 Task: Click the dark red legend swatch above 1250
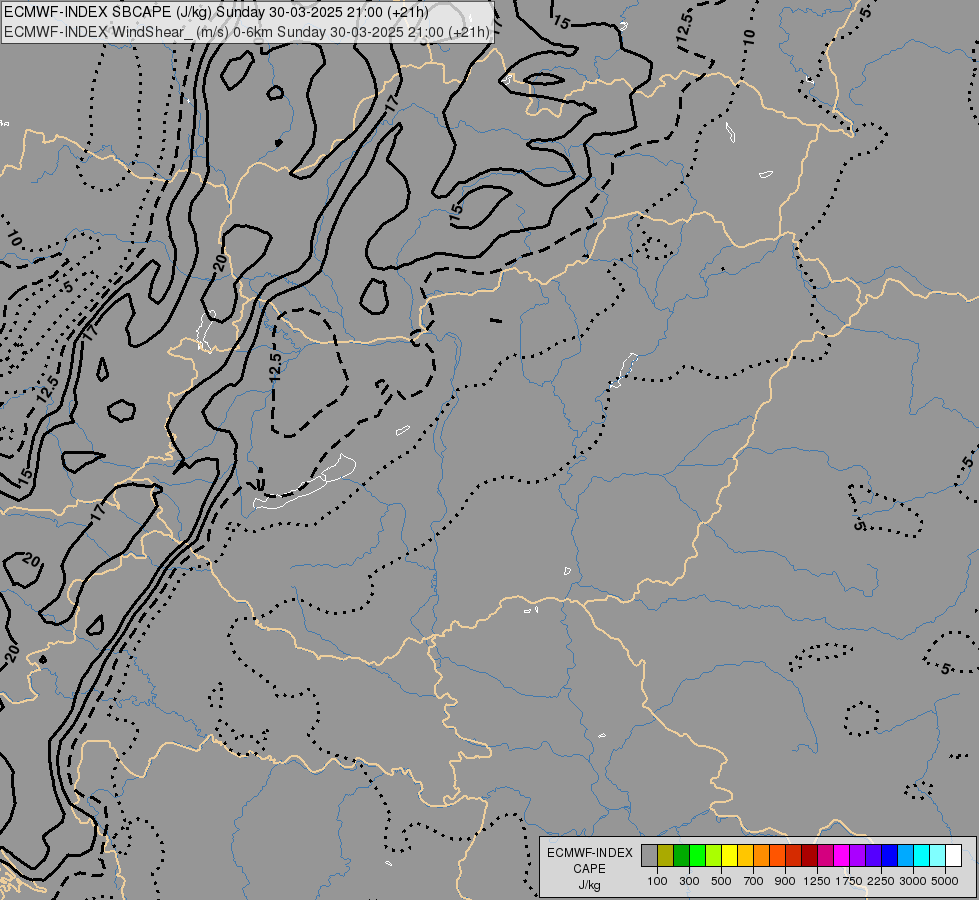click(x=810, y=856)
